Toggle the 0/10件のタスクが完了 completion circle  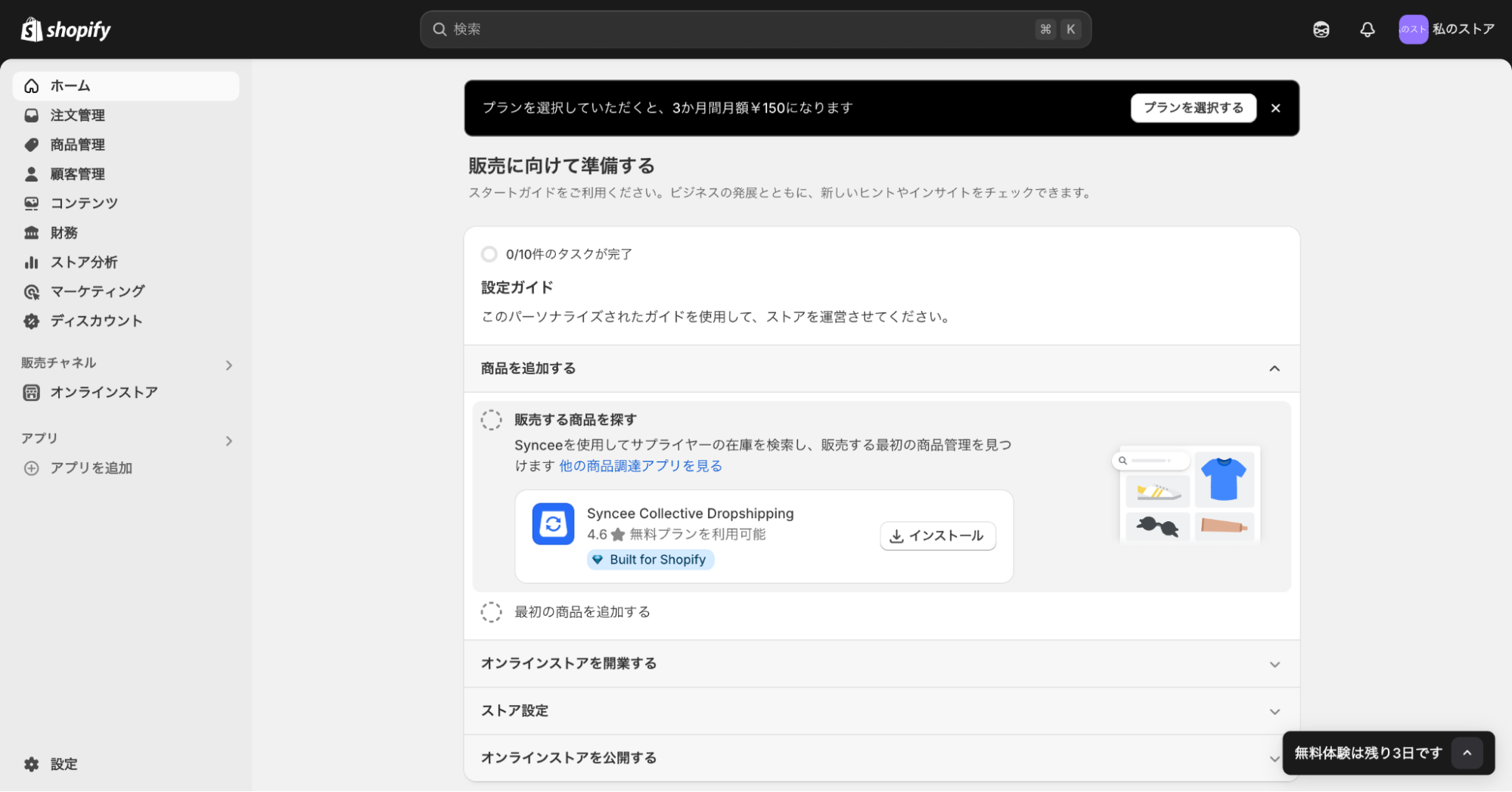point(489,253)
